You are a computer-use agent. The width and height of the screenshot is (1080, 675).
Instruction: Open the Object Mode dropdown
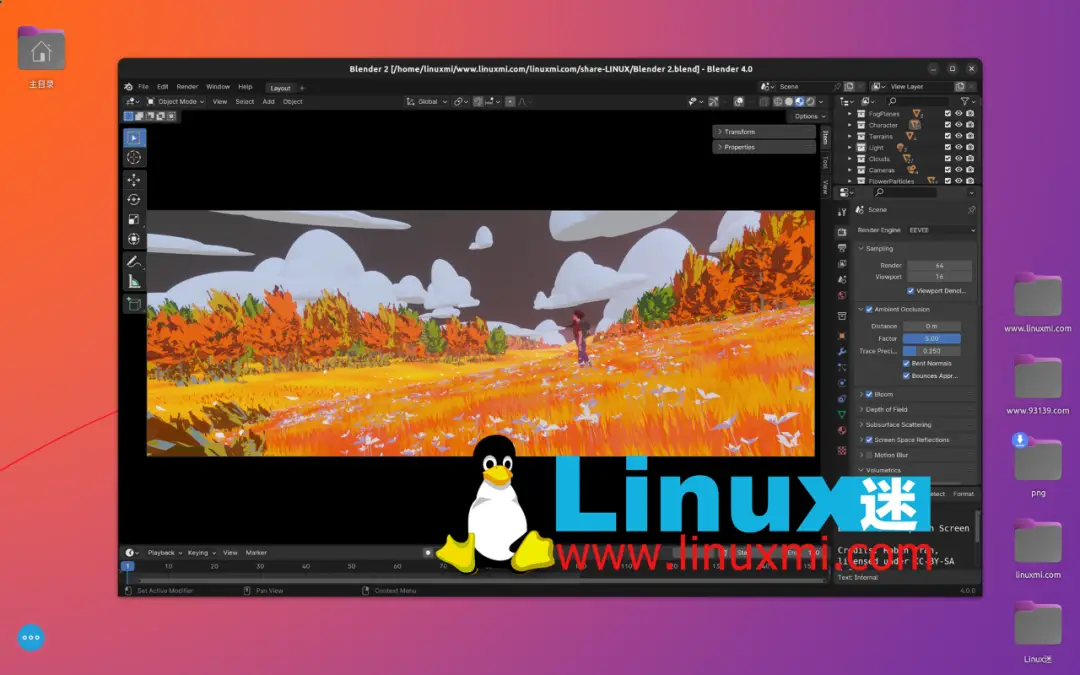click(x=176, y=101)
